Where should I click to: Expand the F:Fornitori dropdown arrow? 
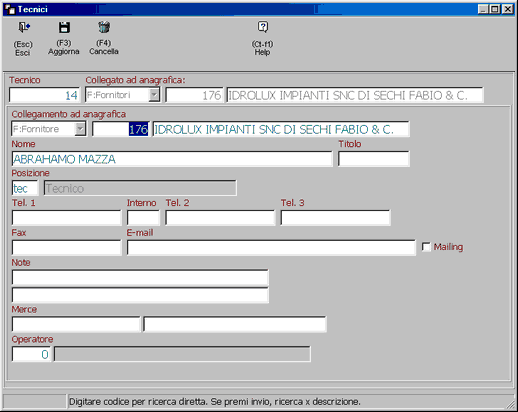[154, 95]
